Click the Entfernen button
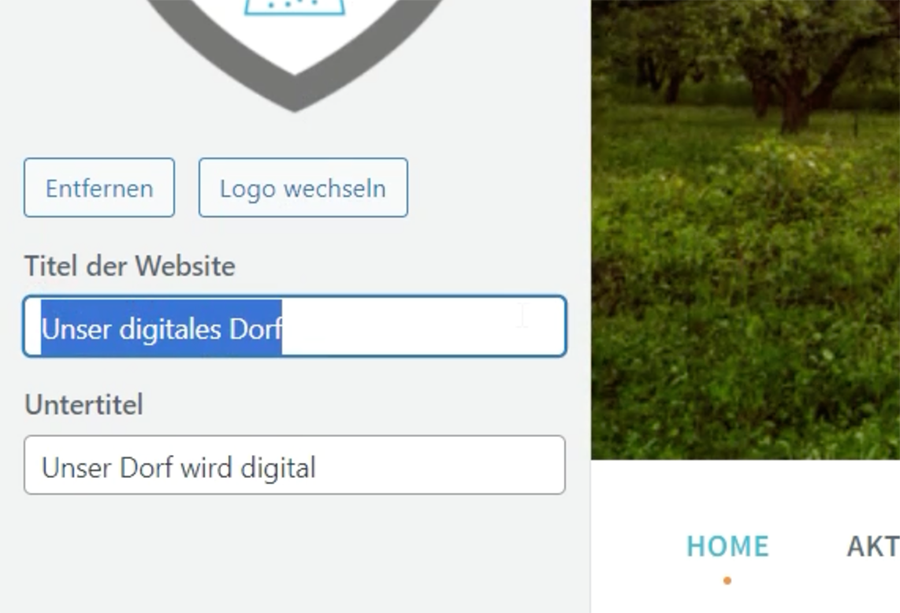 99,188
